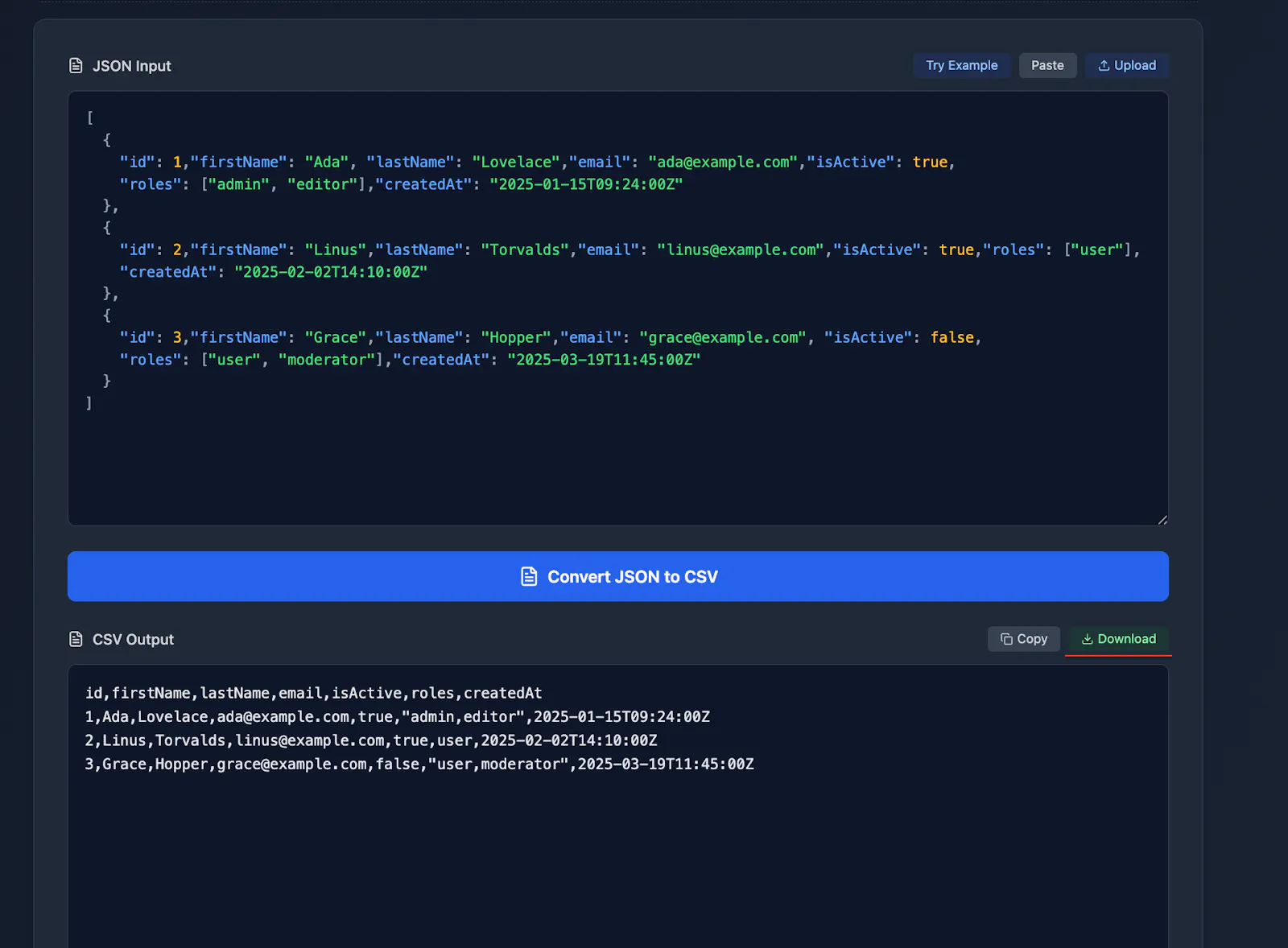This screenshot has width=1288, height=948.
Task: Click the document icon in Convert button
Action: click(x=529, y=576)
